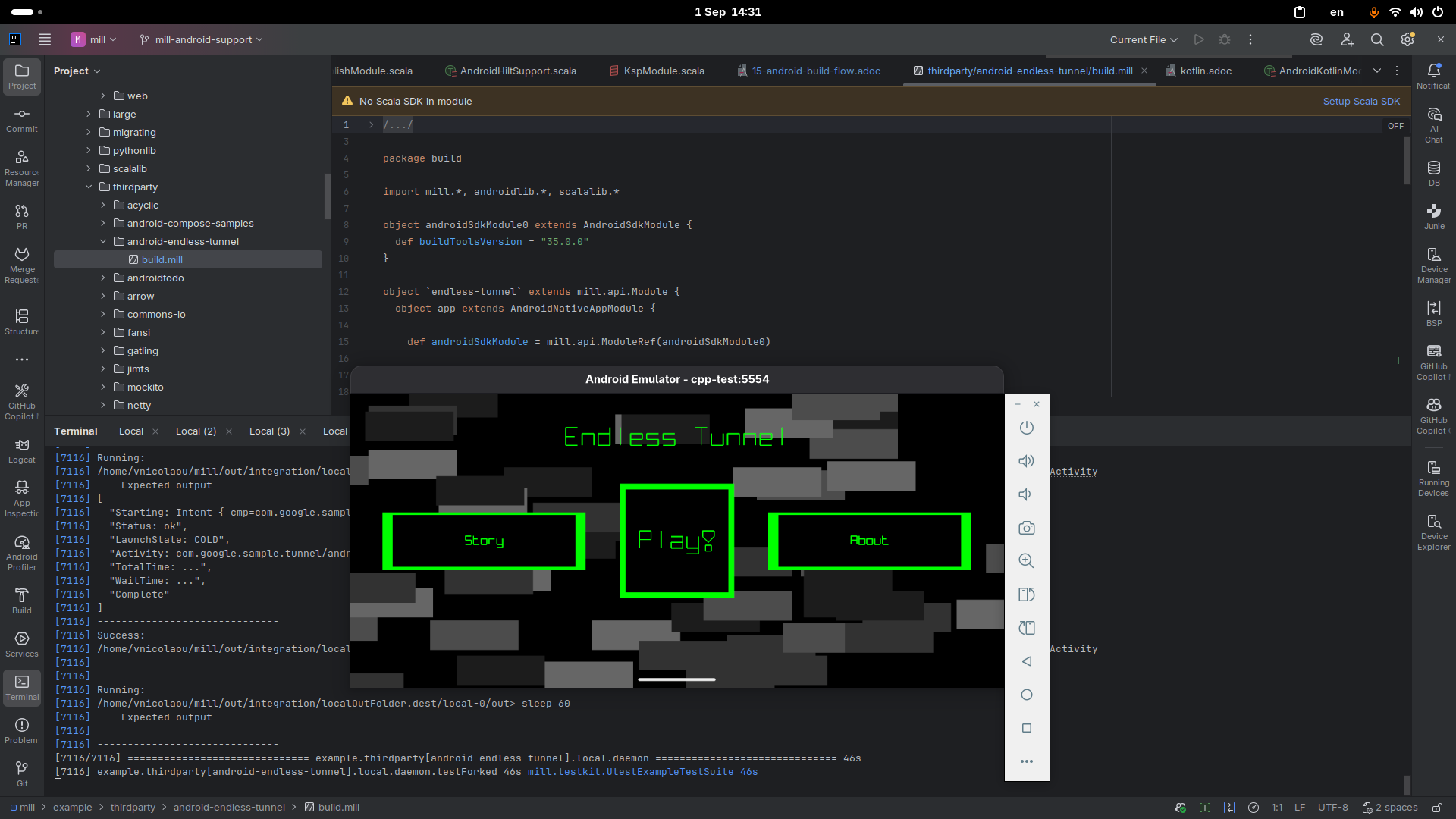Rotate the emulator right
This screenshot has width=1456, height=819.
pyautogui.click(x=1026, y=628)
